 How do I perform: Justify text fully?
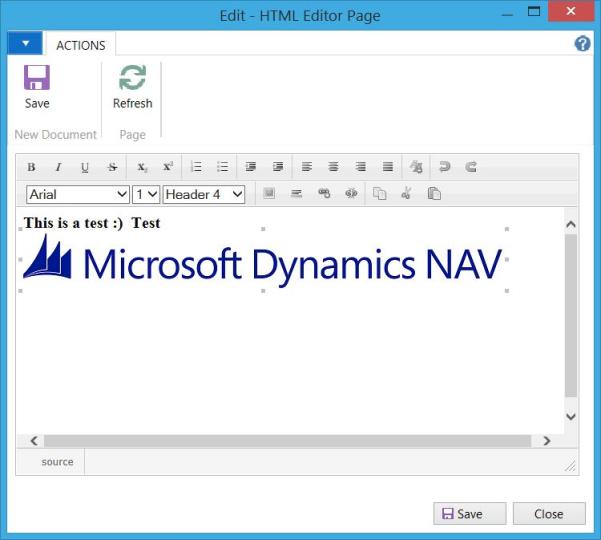[388, 167]
